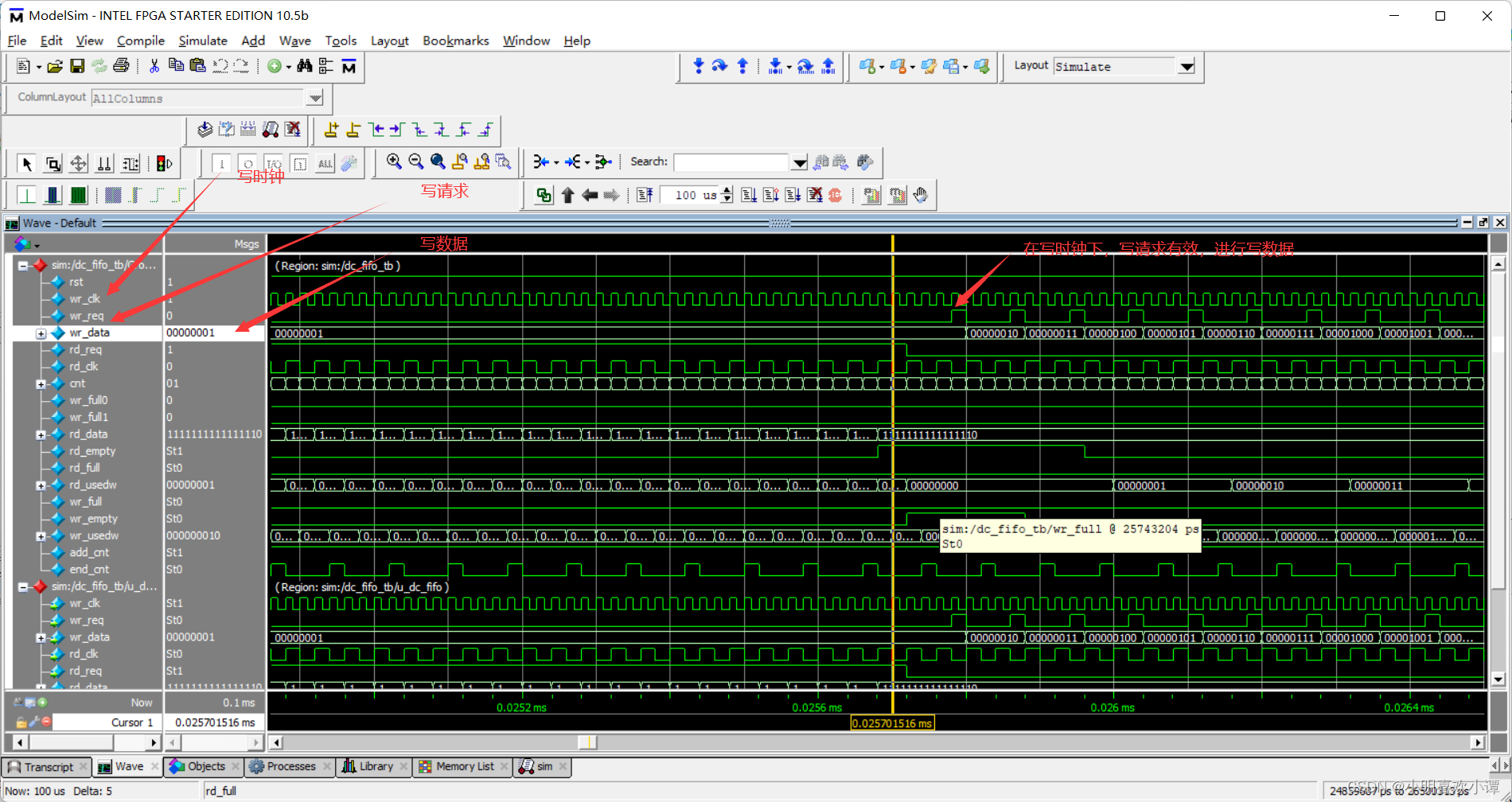1512x802 pixels.
Task: Collapse the sim:/dc_fifo_tb signal group
Action: tap(22, 265)
